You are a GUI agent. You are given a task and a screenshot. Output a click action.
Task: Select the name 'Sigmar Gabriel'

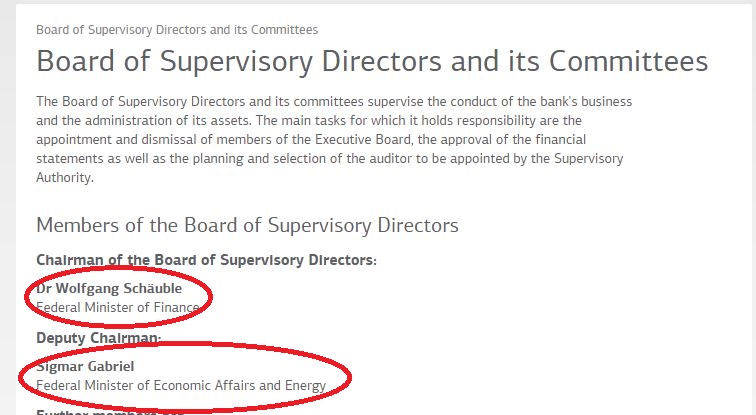pyautogui.click(x=85, y=366)
